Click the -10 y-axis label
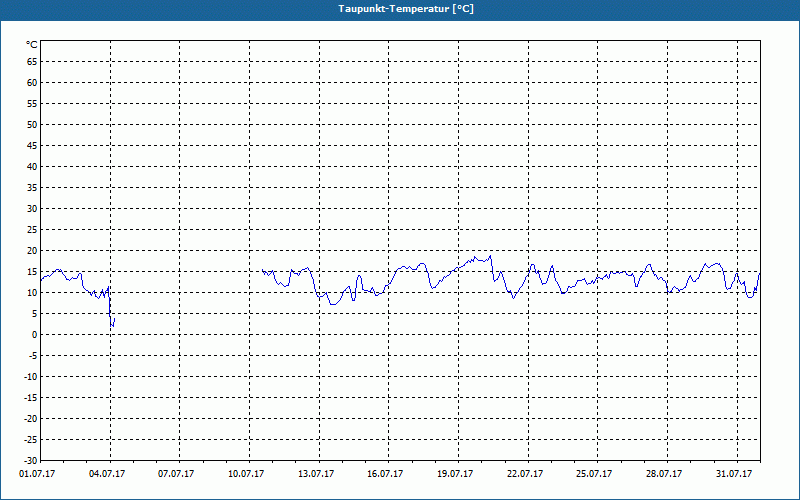The image size is (800, 500). tap(31, 377)
